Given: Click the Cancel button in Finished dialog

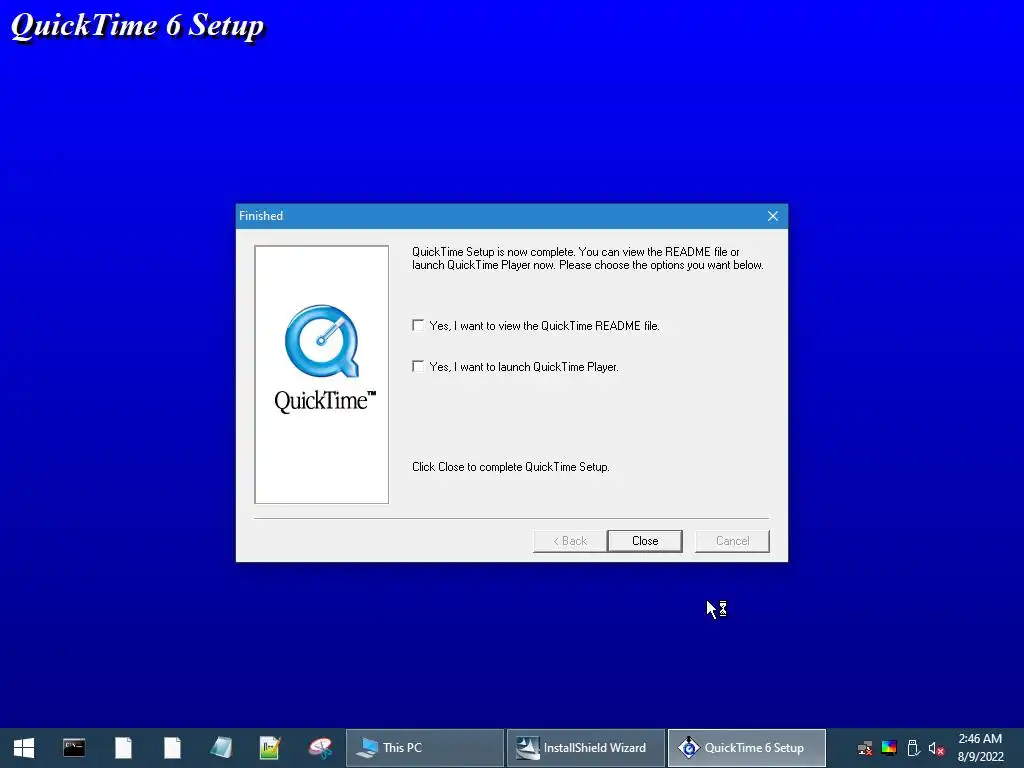Looking at the screenshot, I should coord(732,541).
